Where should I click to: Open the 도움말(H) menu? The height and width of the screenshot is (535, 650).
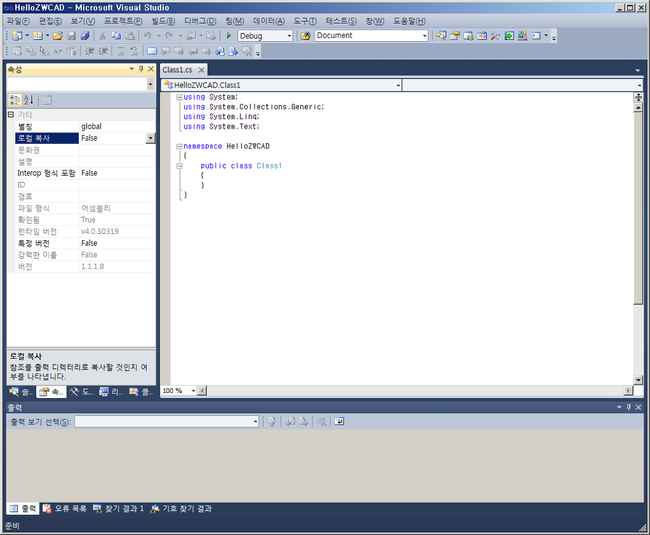point(409,21)
